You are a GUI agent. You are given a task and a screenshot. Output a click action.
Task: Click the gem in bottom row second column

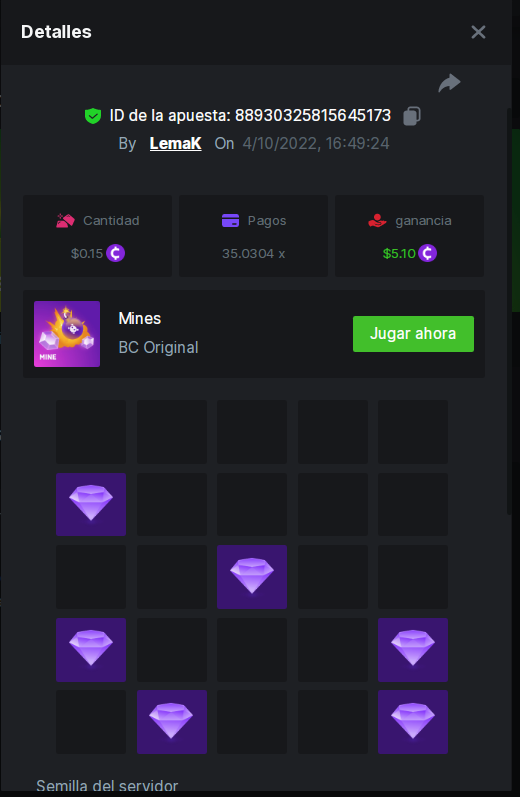pos(172,722)
